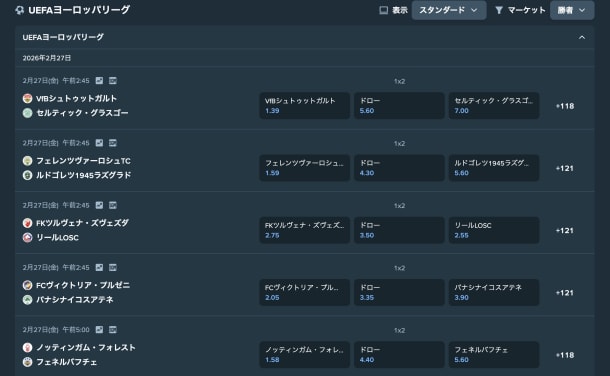This screenshot has width=610, height=376.
Task: Click フェネルバフチェ team crest
Action: pyautogui.click(x=27, y=362)
